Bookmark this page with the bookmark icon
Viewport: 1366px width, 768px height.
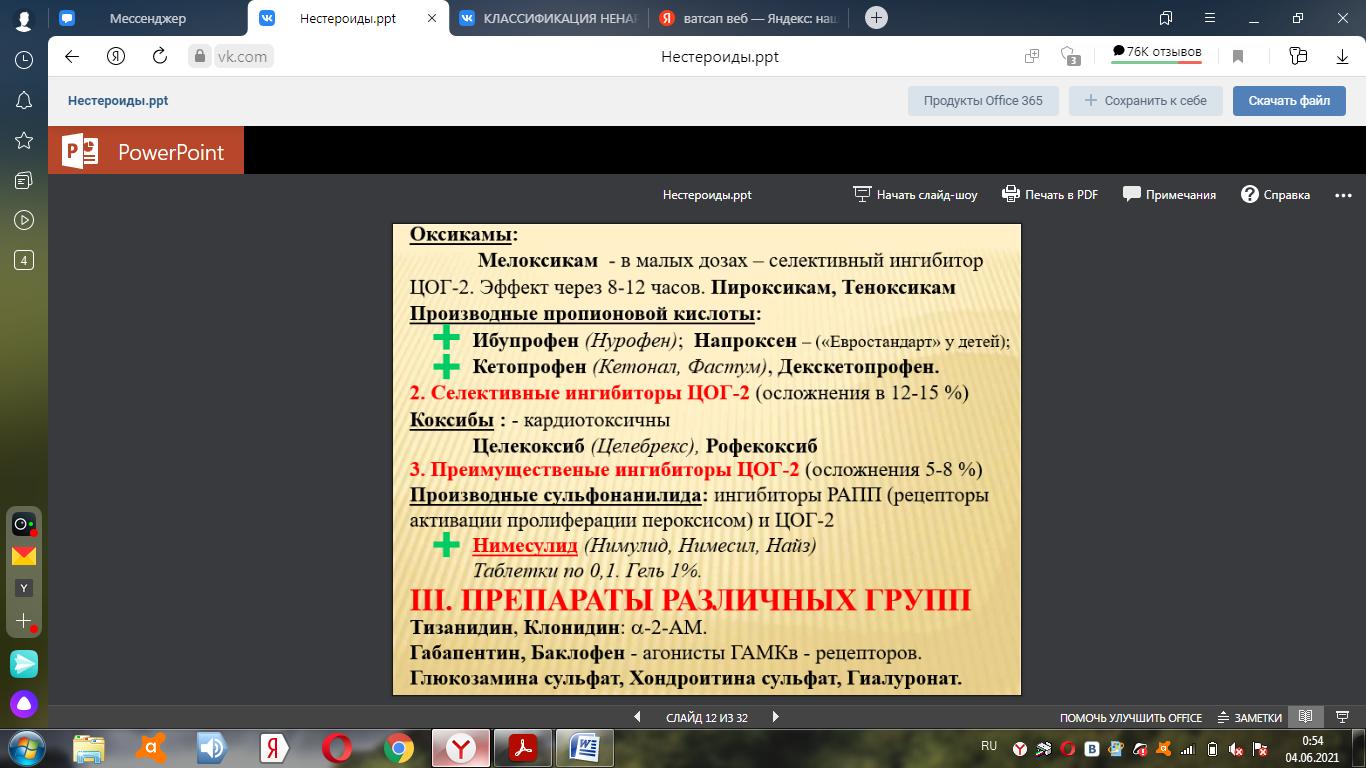pyautogui.click(x=1238, y=57)
